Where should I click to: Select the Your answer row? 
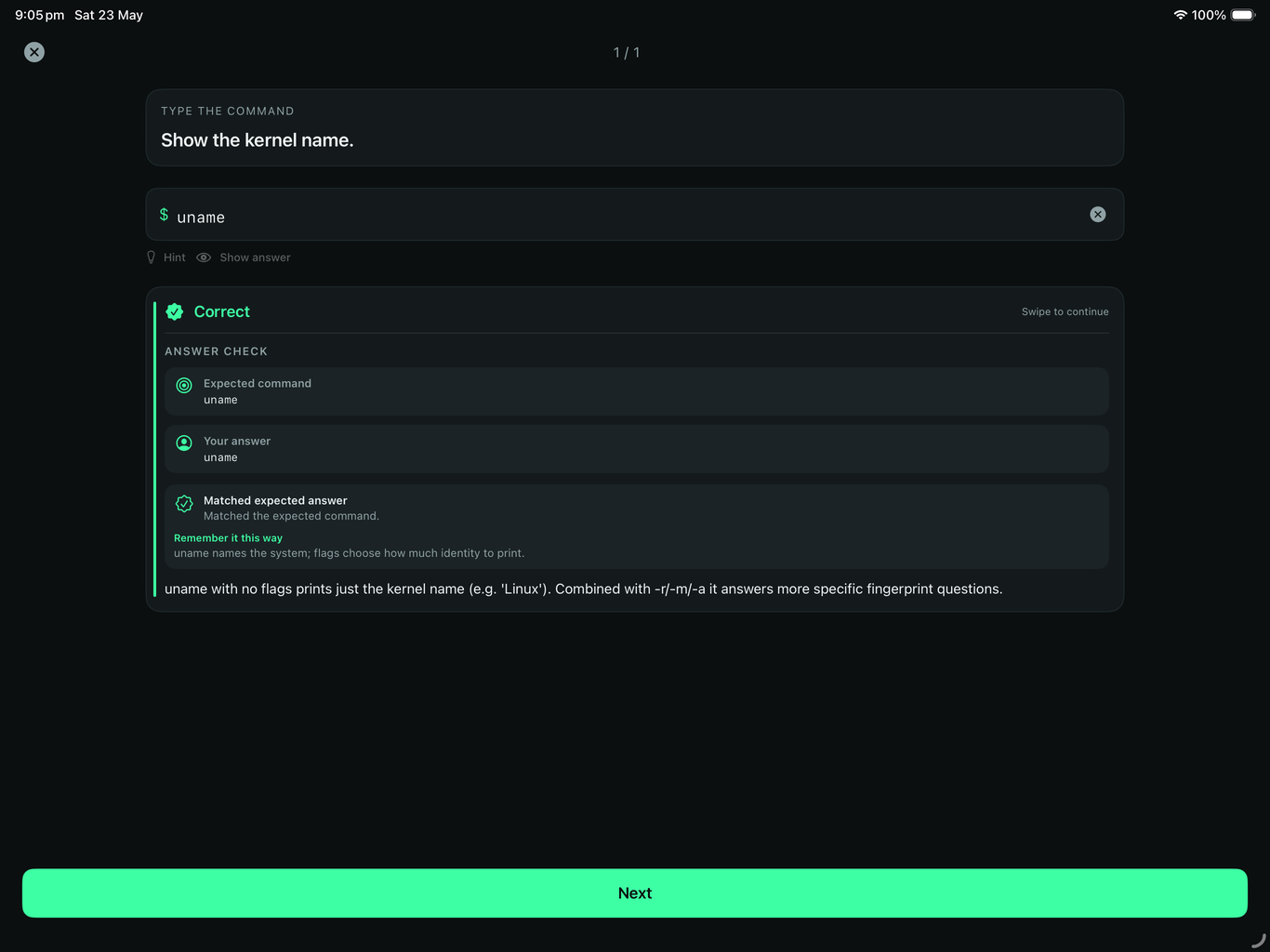coord(637,449)
